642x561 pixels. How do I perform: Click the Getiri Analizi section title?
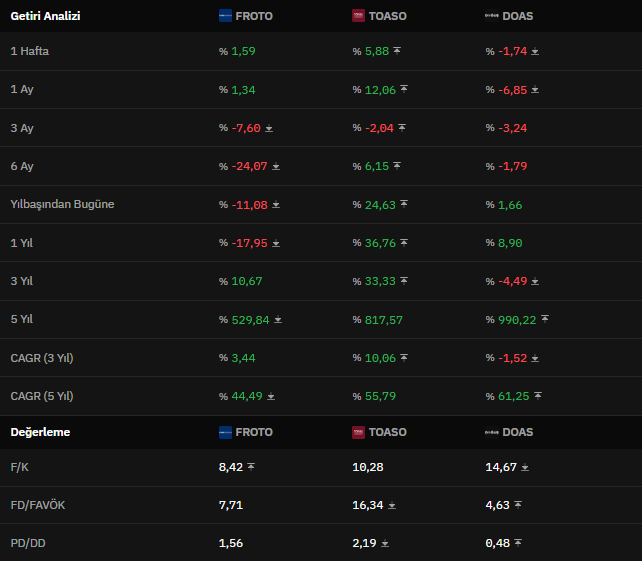45,16
